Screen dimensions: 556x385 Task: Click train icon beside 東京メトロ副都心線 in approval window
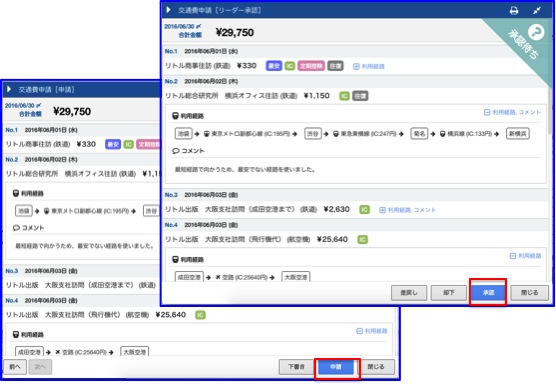206,134
